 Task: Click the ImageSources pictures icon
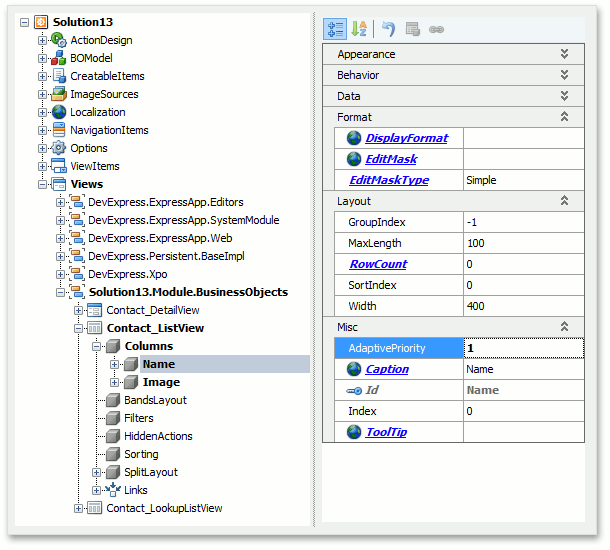59,94
